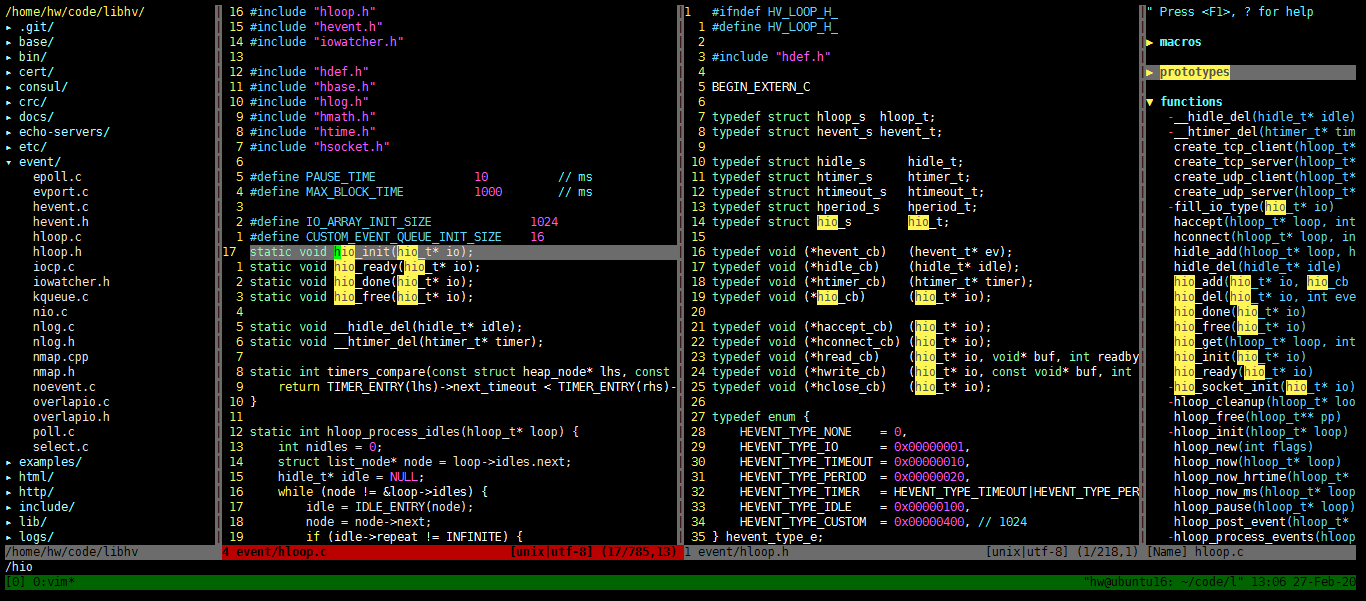
Task: Expand the examples/ directory
Action: 9,462
